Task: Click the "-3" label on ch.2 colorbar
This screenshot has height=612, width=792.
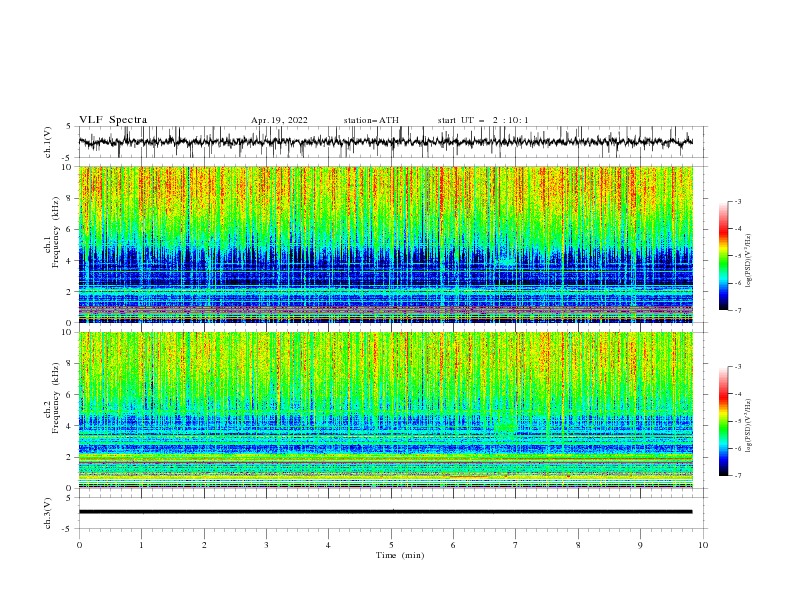Action: 737,367
